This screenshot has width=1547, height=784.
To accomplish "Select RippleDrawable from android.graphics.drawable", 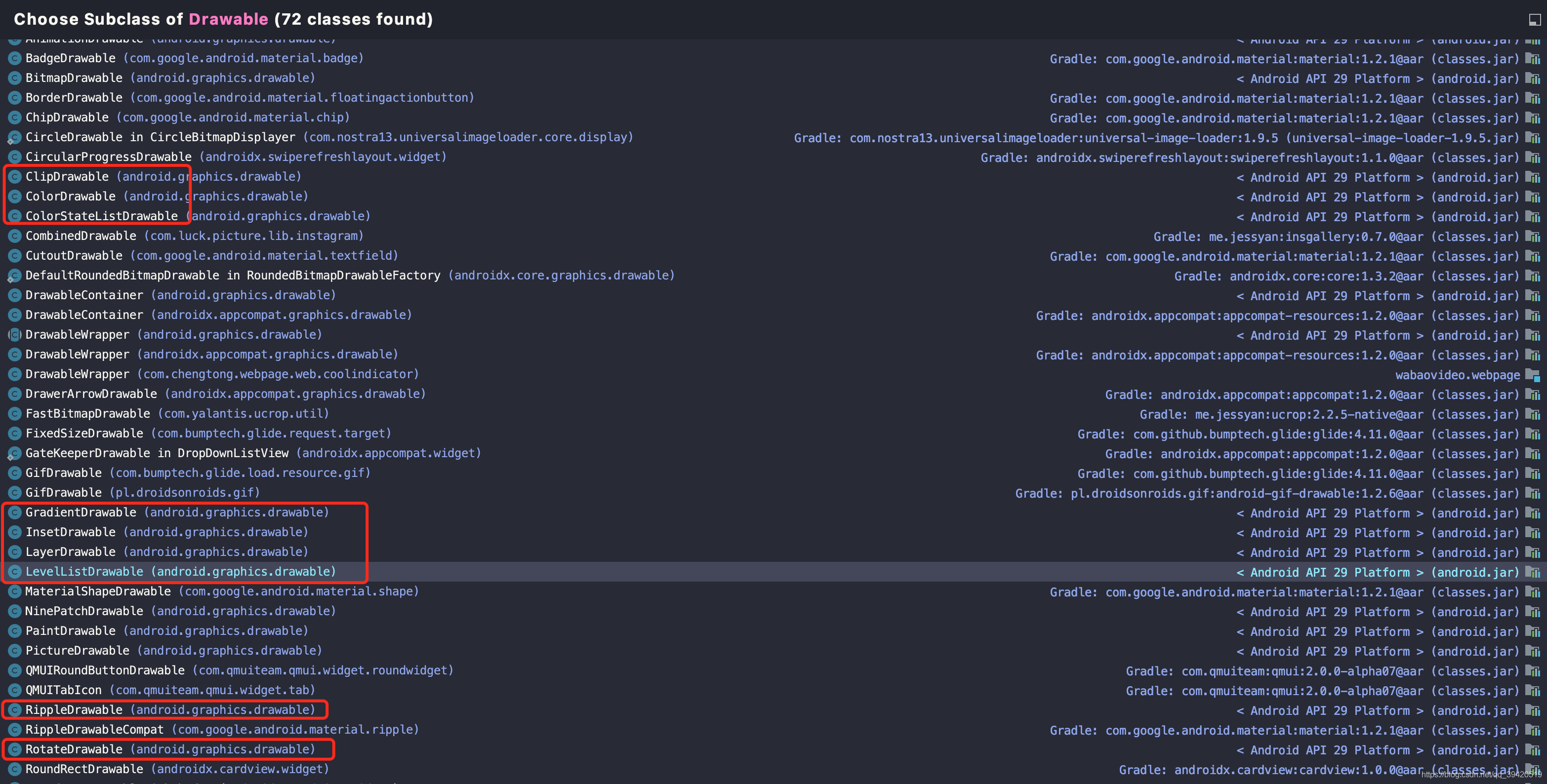I will [x=773, y=710].
